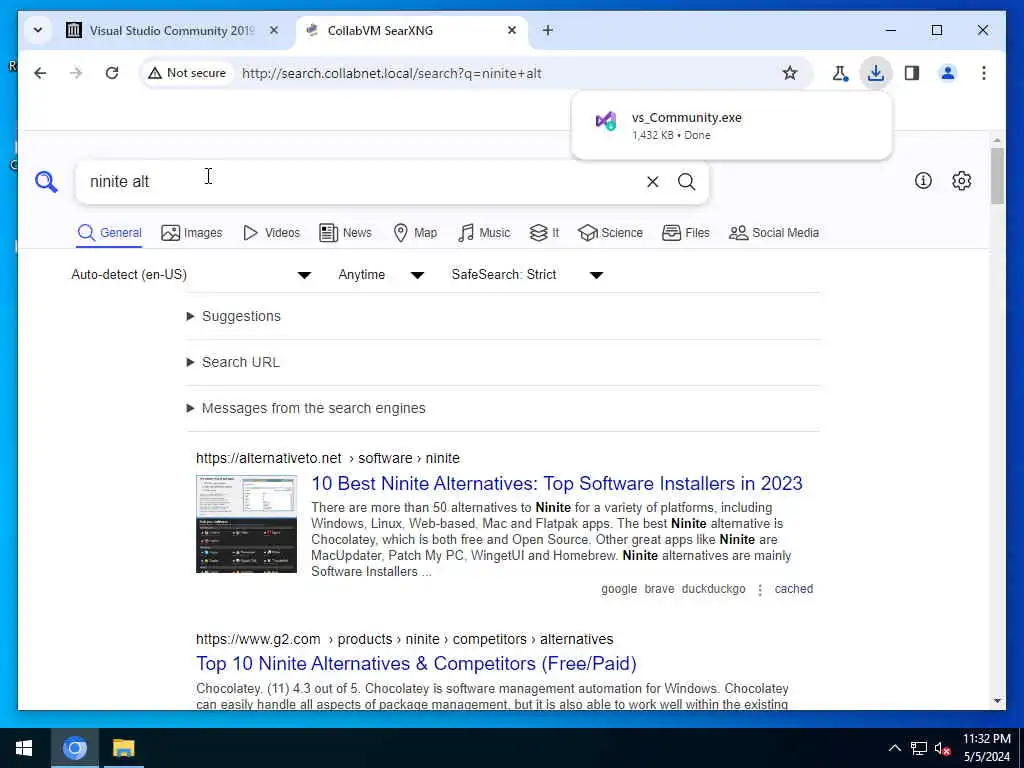Click the alternativeto.net result URL

point(328,458)
